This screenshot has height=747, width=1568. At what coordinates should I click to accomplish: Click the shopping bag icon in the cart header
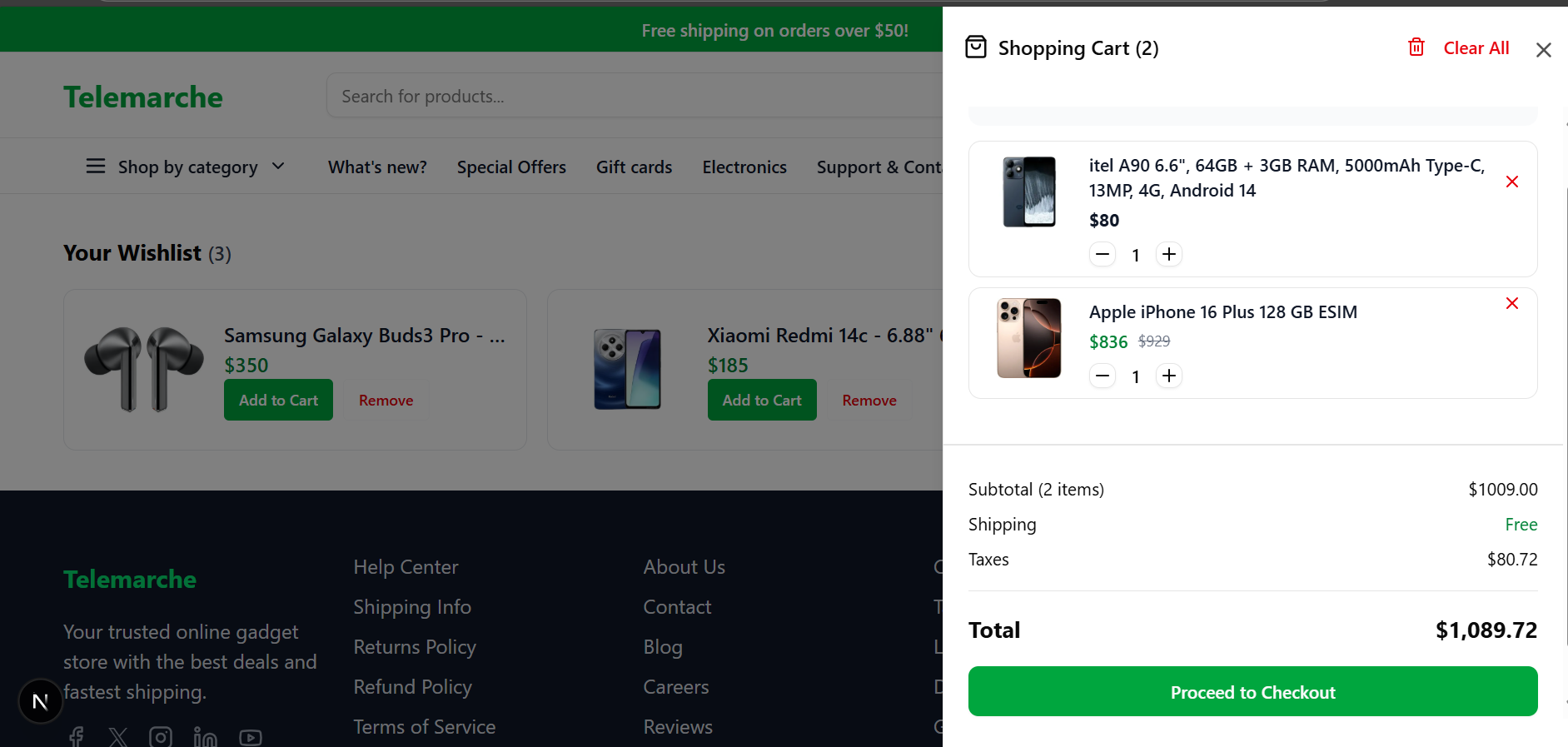[976, 47]
